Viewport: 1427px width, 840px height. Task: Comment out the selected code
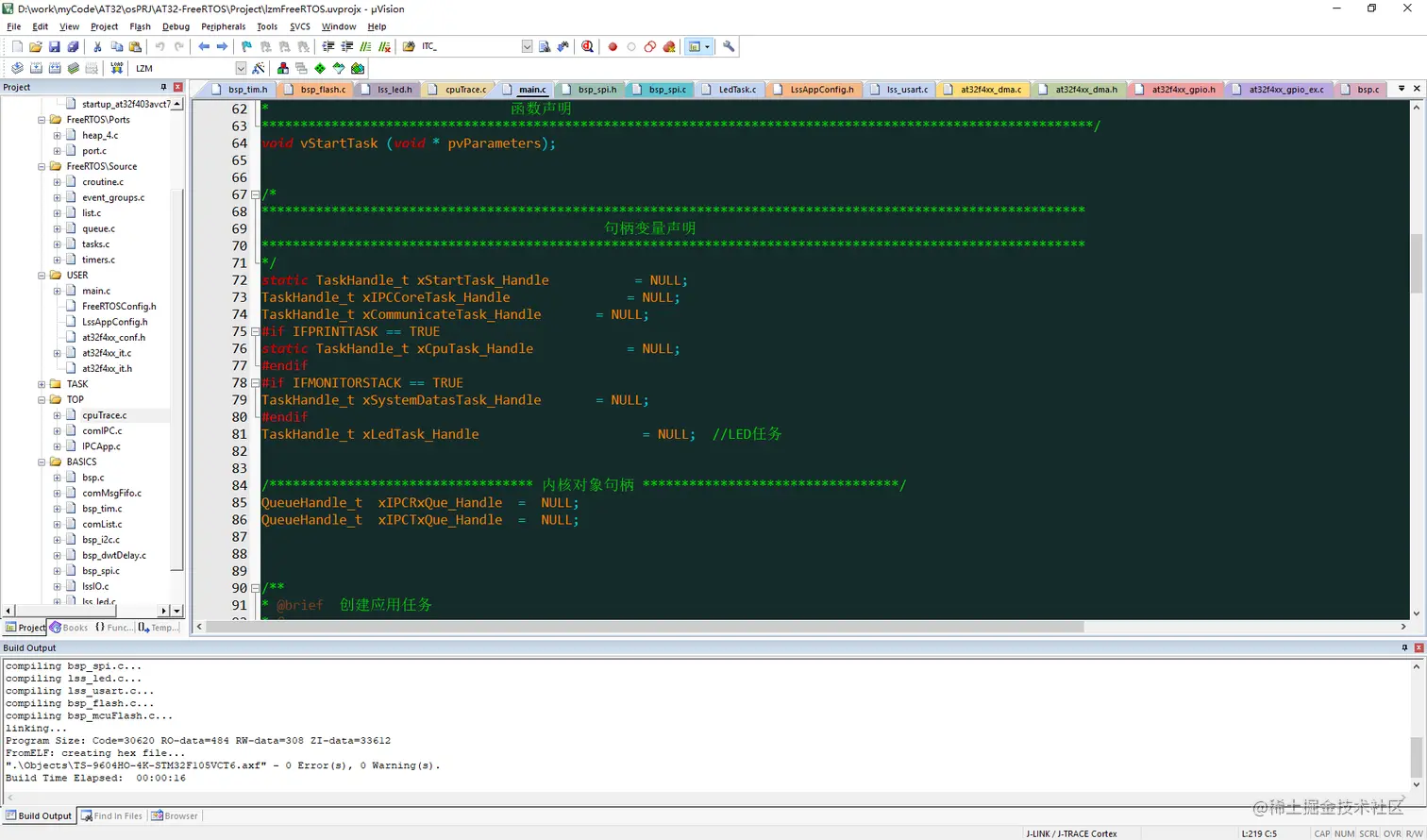pyautogui.click(x=365, y=46)
